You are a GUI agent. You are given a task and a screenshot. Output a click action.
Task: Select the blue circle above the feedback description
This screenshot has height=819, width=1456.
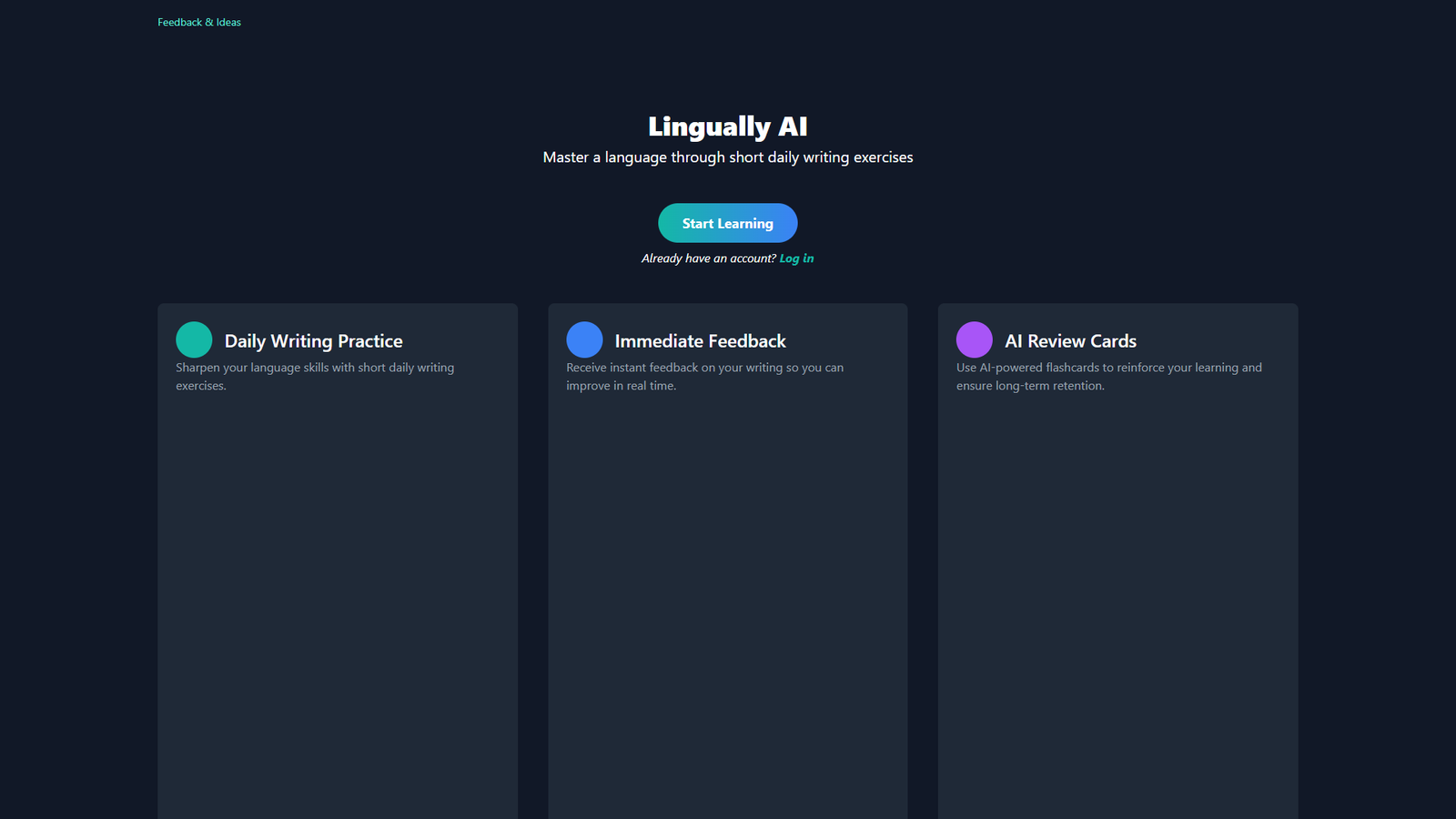coord(584,339)
